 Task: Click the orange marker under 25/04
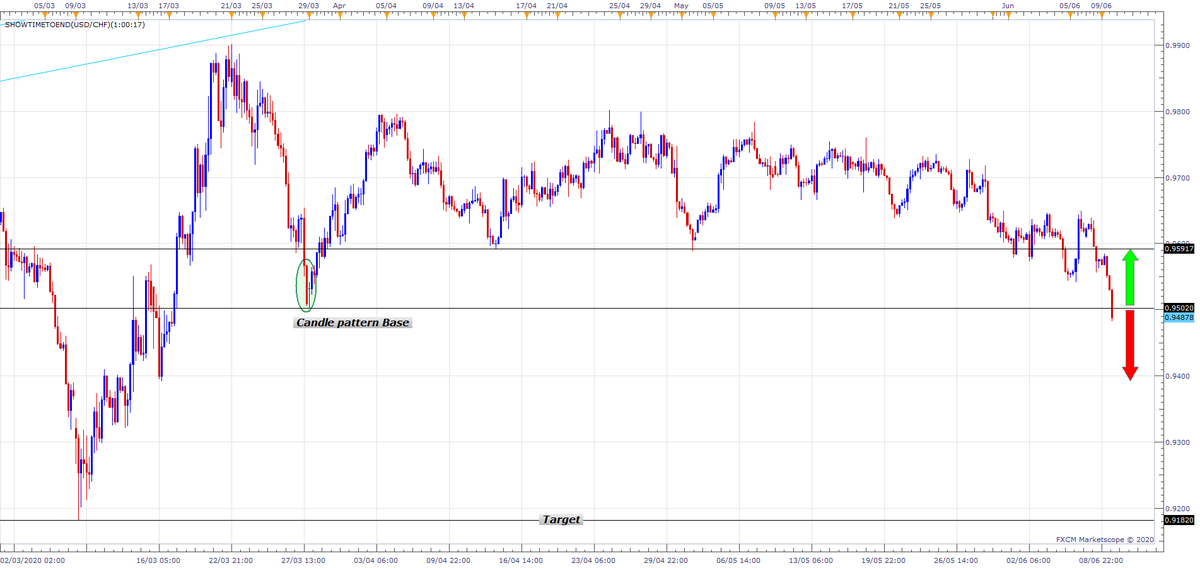tap(620, 15)
